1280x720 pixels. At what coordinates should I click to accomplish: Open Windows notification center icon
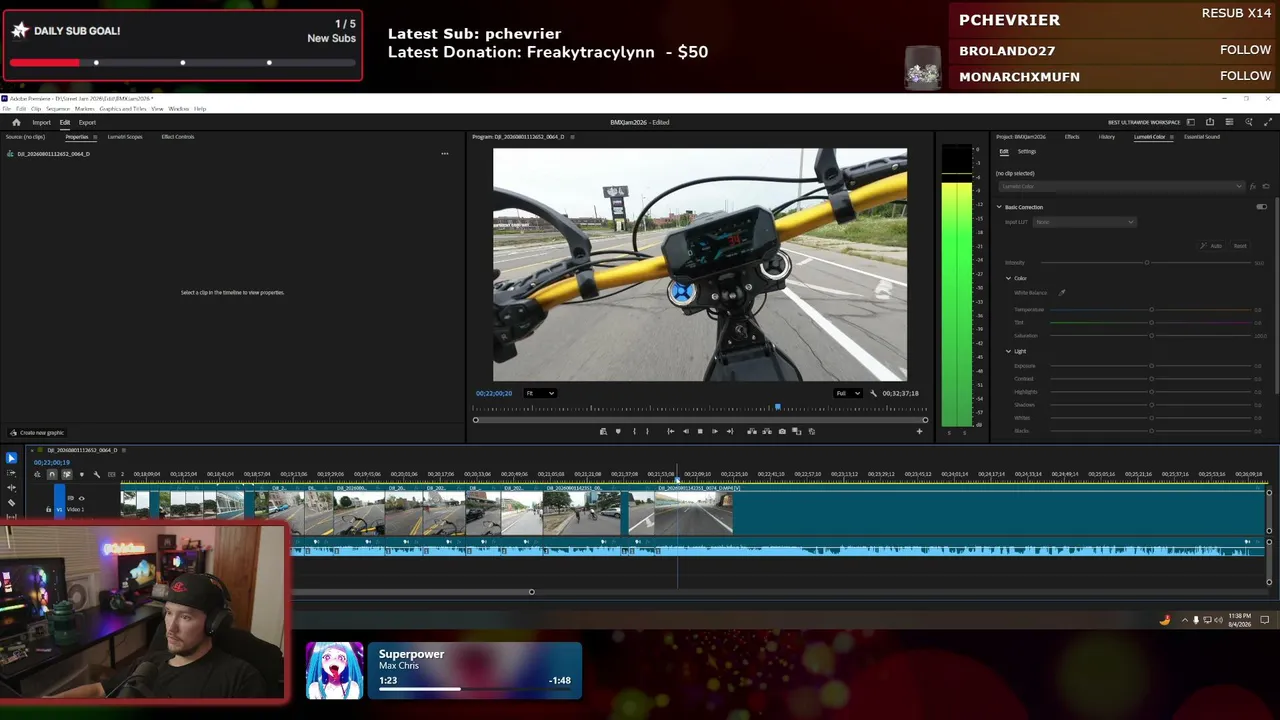(x=1265, y=620)
